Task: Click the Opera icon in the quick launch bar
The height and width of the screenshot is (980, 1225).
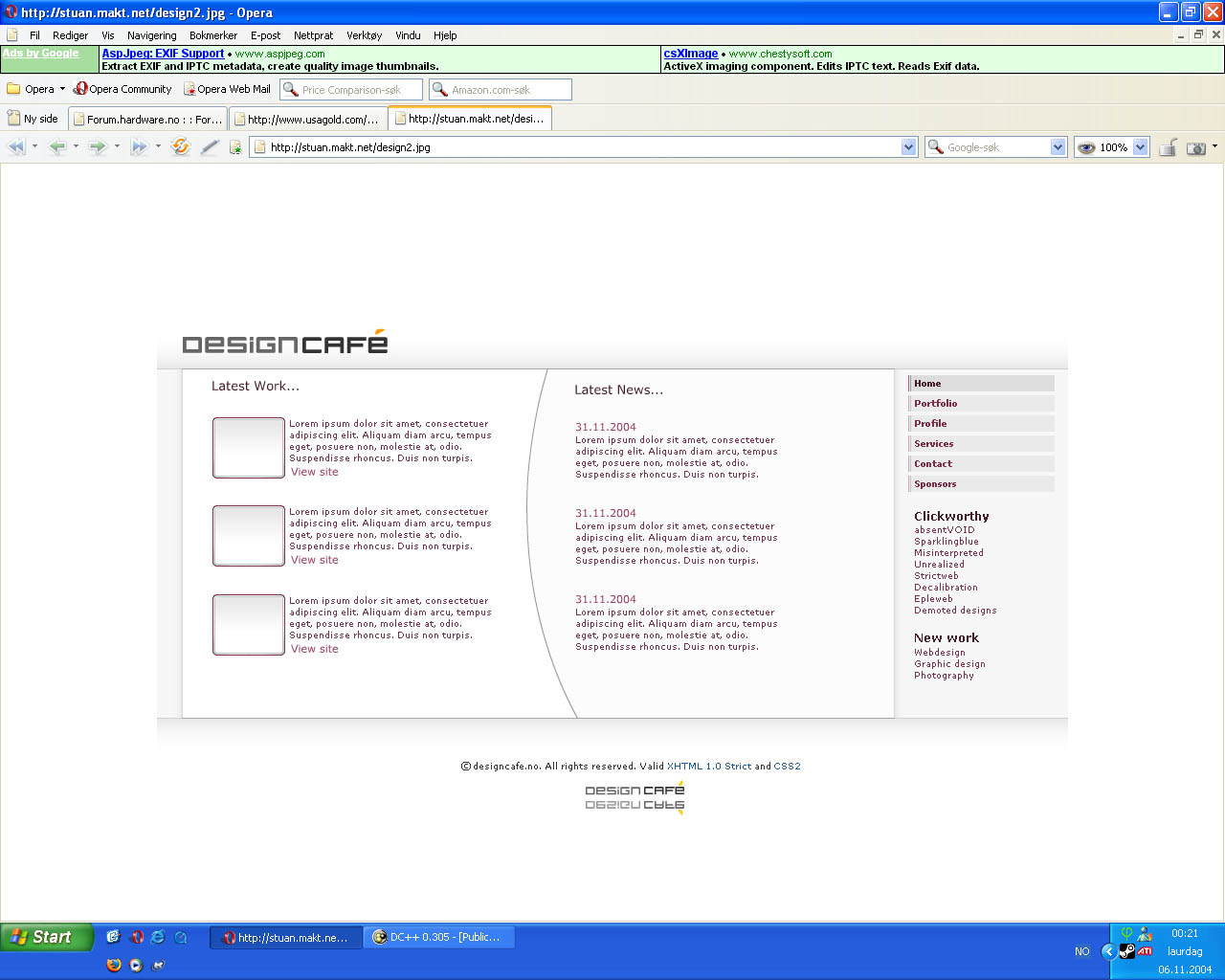Action: click(136, 937)
